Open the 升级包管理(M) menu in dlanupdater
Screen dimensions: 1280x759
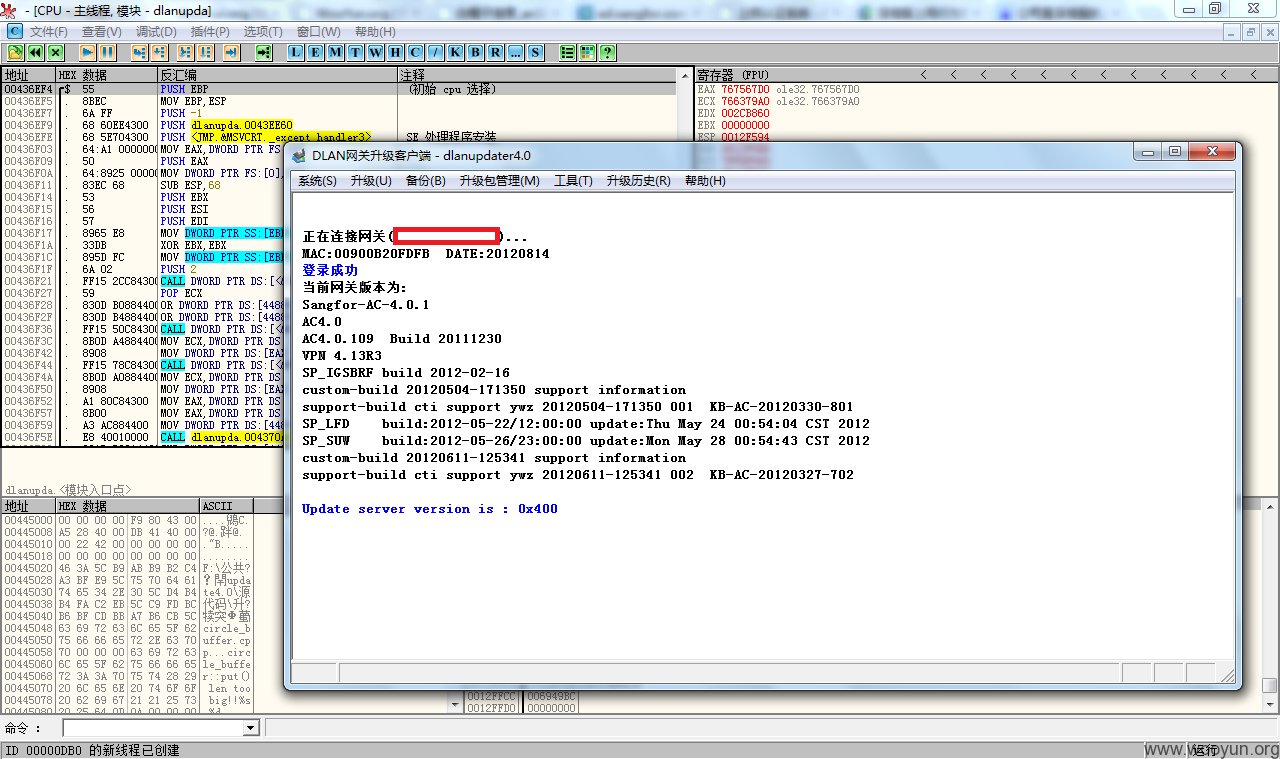point(499,181)
